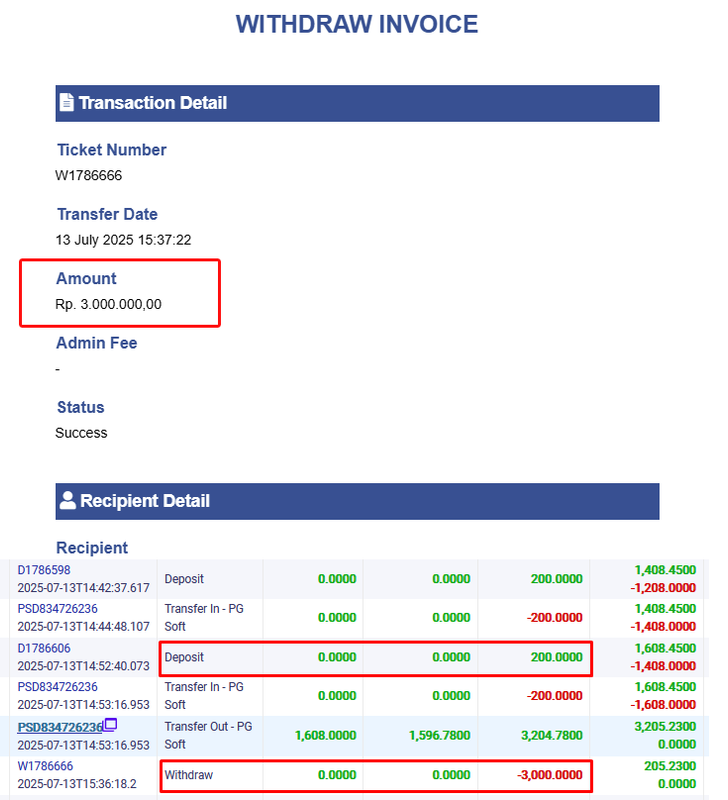This screenshot has width=728, height=800.
Task: Click timestamp 2025-07-13T14:42:37.617
Action: 84,588
